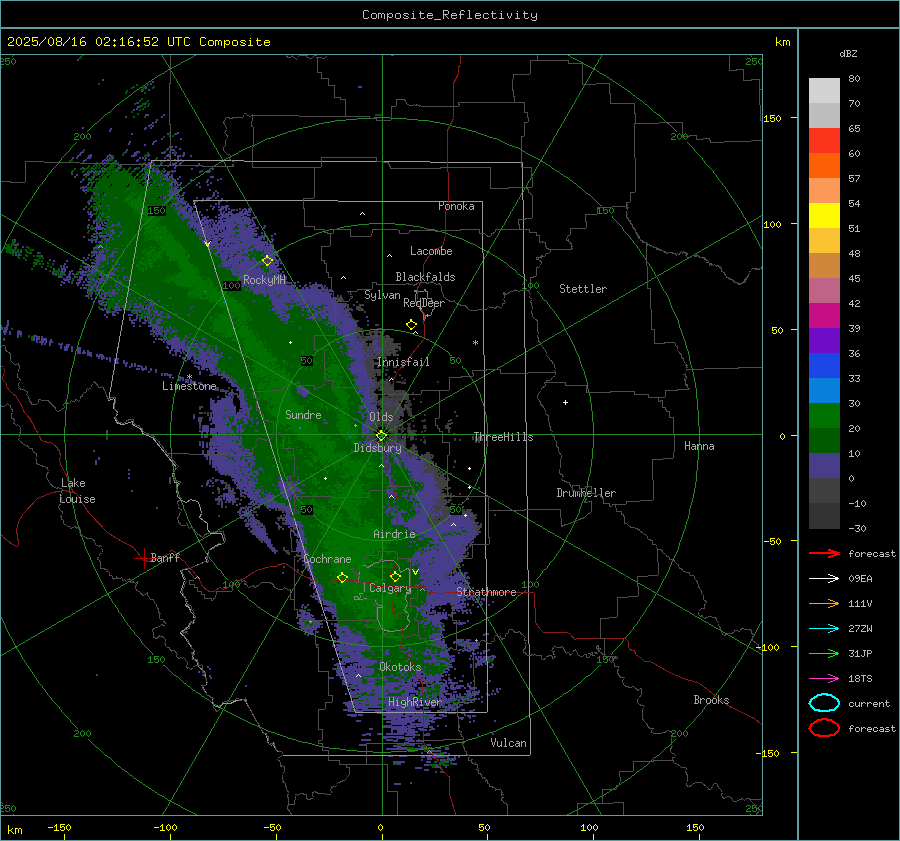Screen dimensions: 900x841
Task: Click the Innisfail city label
Action: (403, 362)
